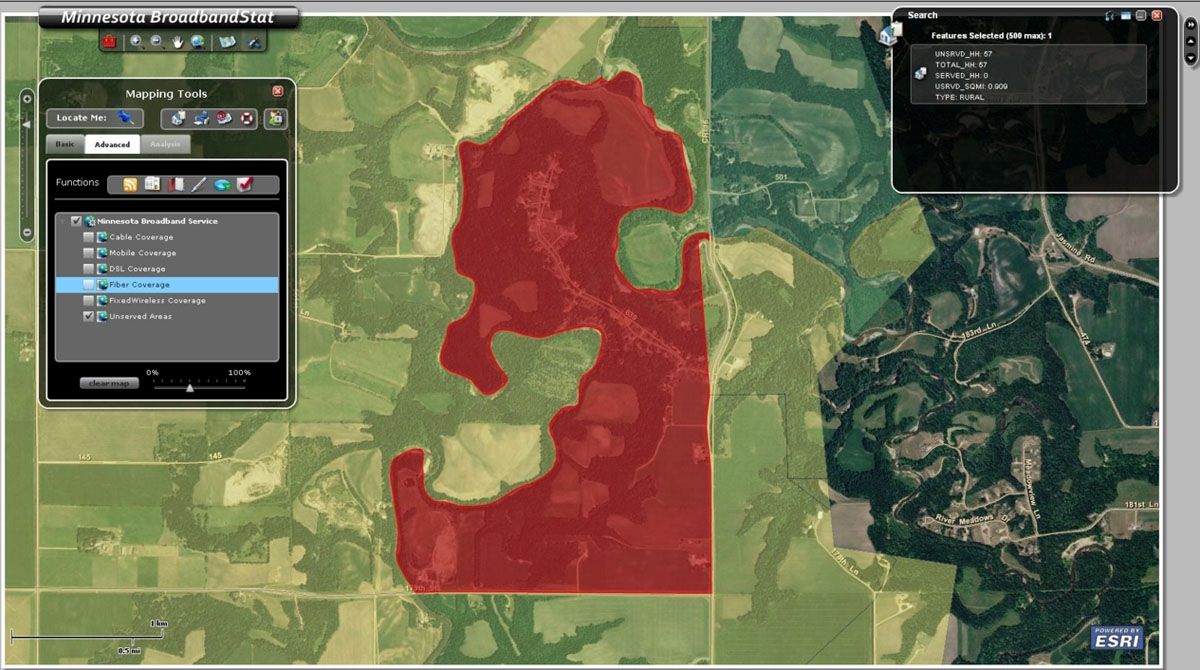Image resolution: width=1200 pixels, height=670 pixels.
Task: Click the result feature icon beside UNSRVD_HH
Action: (x=920, y=73)
